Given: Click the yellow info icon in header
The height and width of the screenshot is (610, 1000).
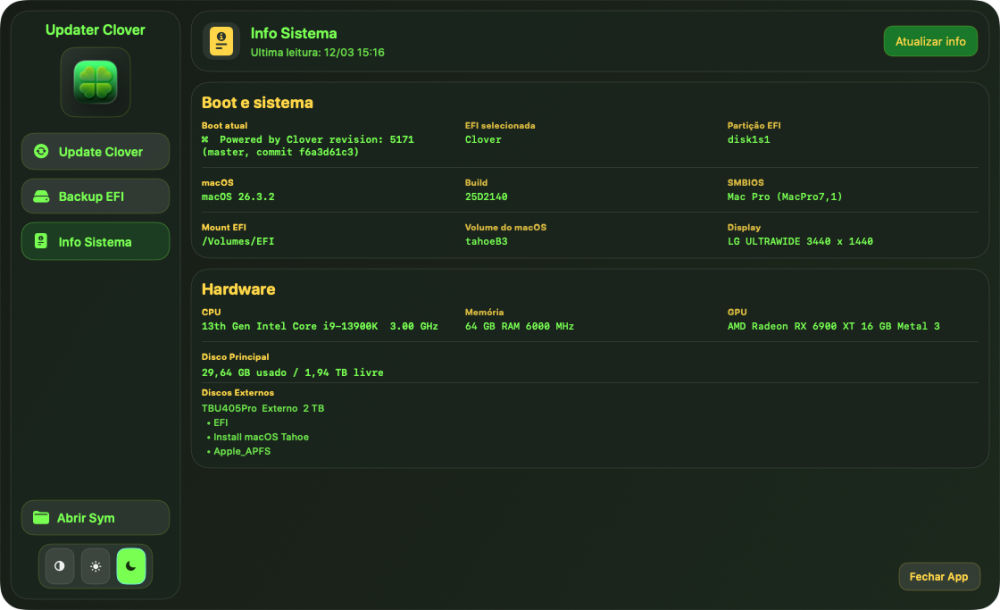Looking at the screenshot, I should [x=221, y=41].
